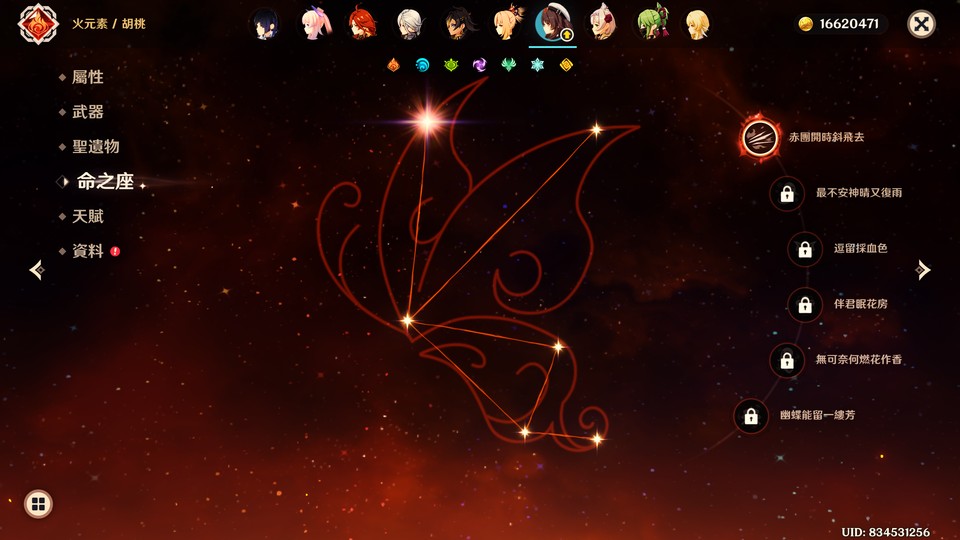This screenshot has height=540, width=960.
Task: Select the Pyro element filter icon
Action: coord(395,65)
